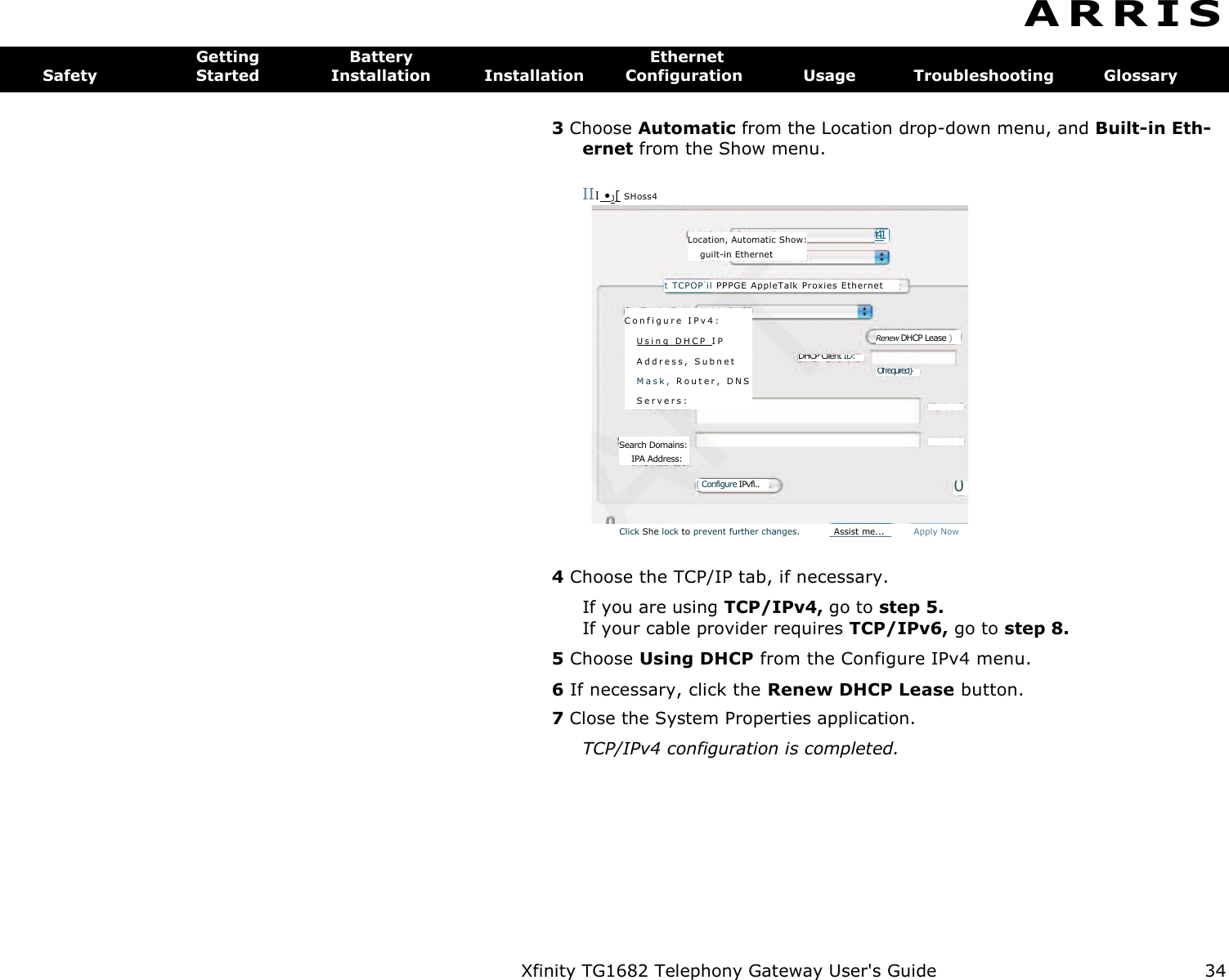Open the Location dropdown in Network panel
The height and width of the screenshot is (980, 1229).
click(881, 235)
